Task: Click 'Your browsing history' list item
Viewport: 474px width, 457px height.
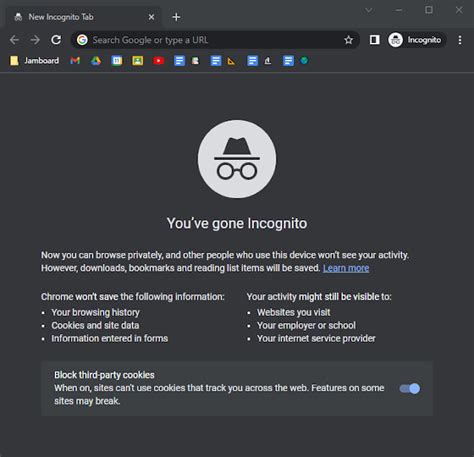Action: click(x=95, y=312)
